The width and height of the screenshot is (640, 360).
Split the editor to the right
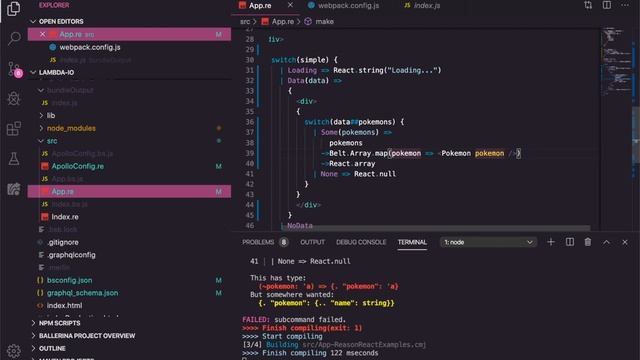pos(607,5)
